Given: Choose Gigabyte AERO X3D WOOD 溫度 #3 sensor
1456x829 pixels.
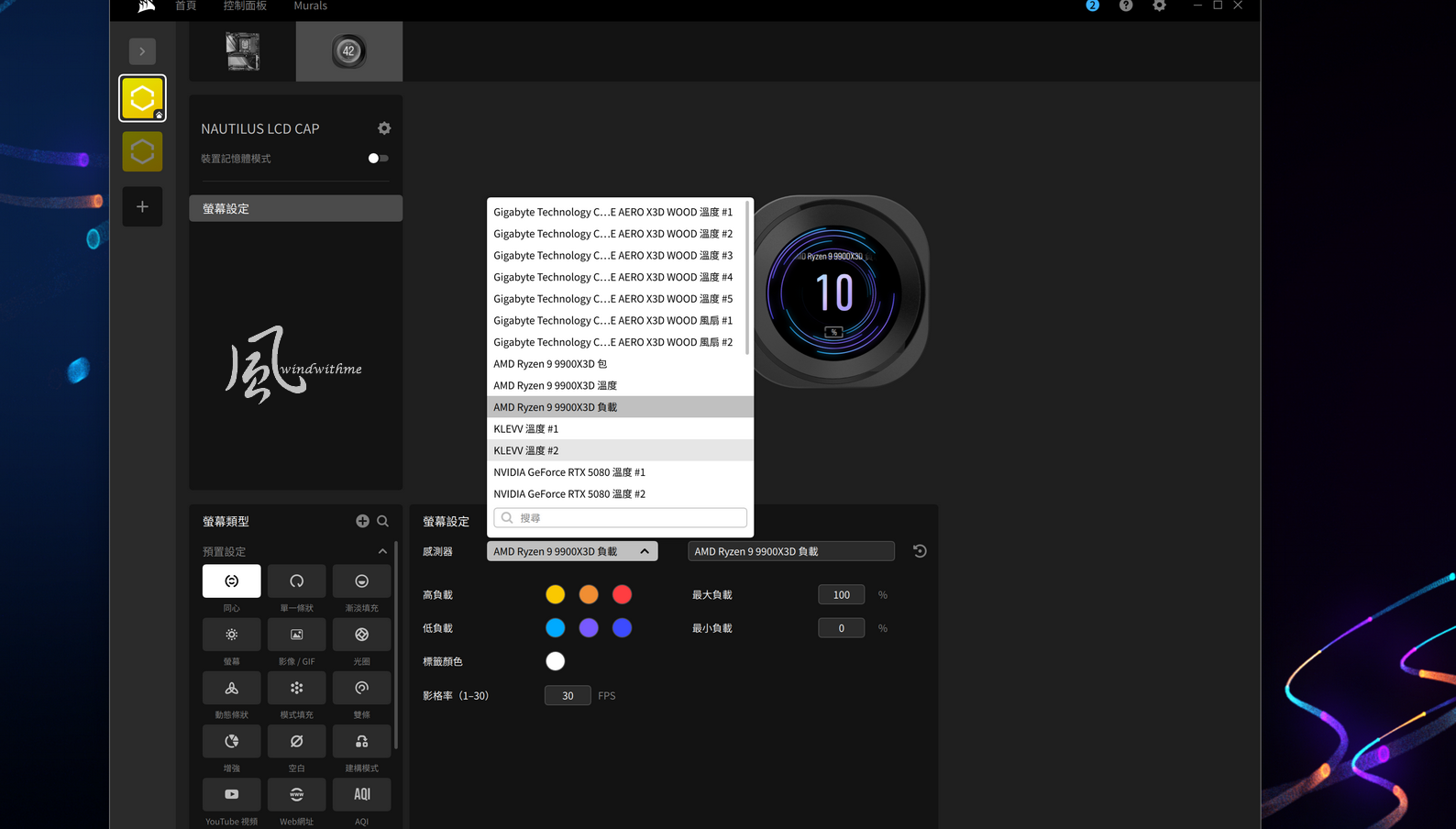Looking at the screenshot, I should (619, 256).
